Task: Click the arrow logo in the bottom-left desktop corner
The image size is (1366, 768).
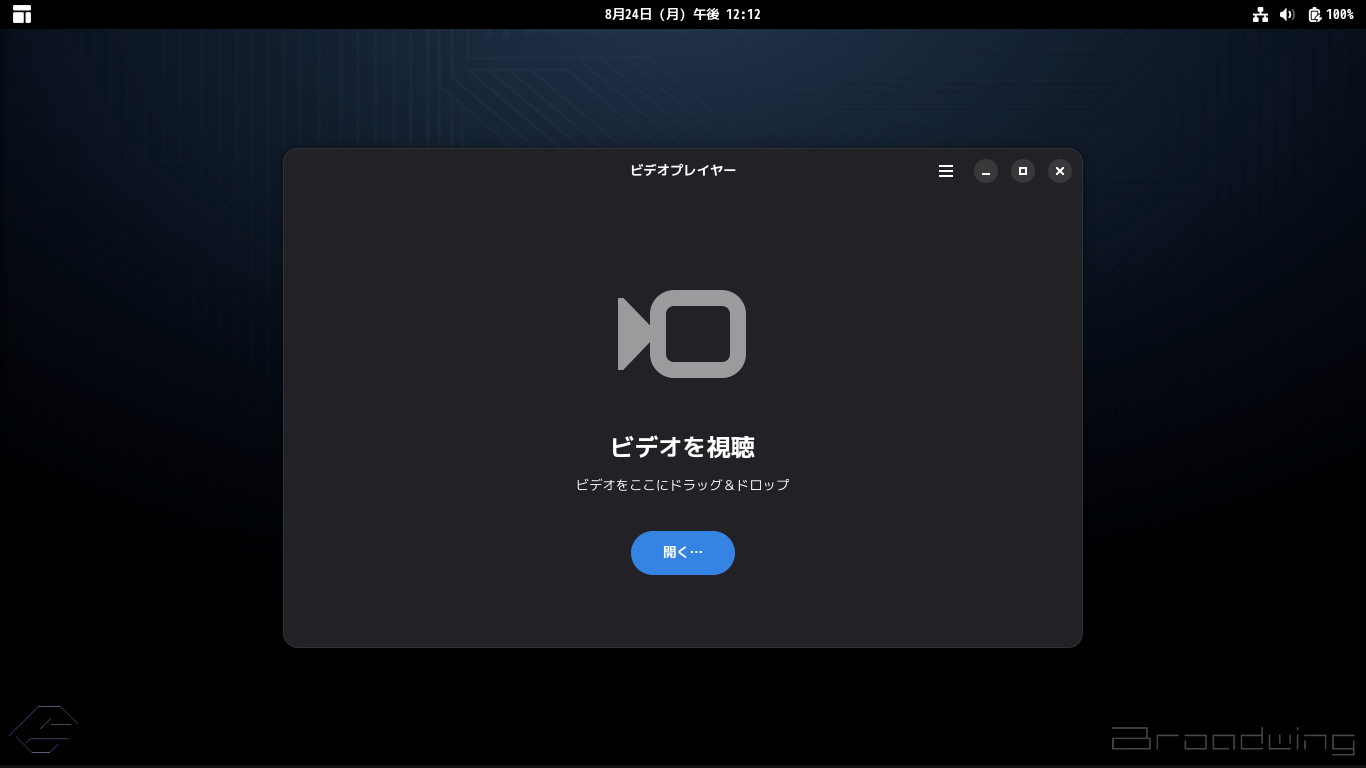Action: [43, 729]
